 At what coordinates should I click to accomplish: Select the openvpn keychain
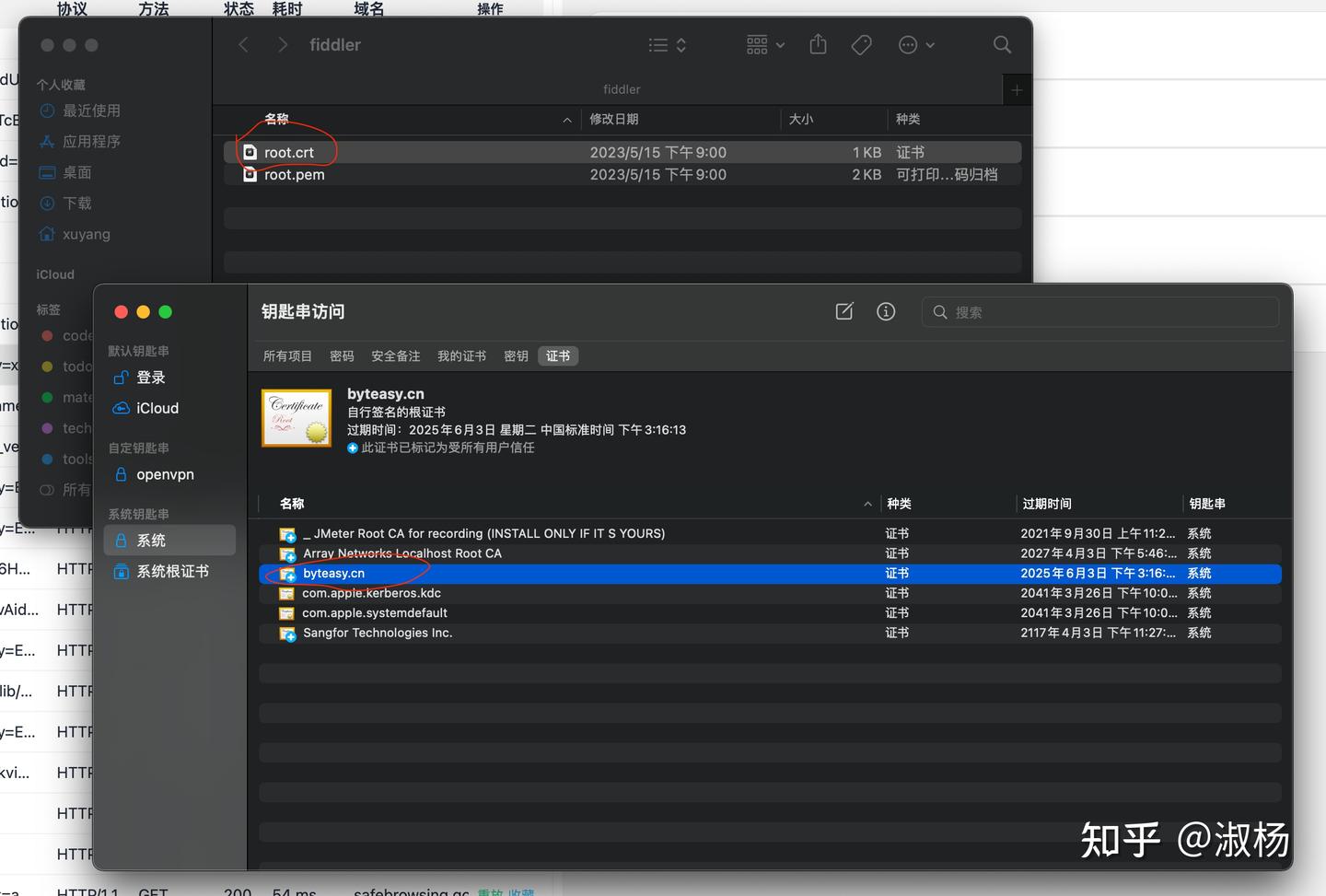(169, 474)
